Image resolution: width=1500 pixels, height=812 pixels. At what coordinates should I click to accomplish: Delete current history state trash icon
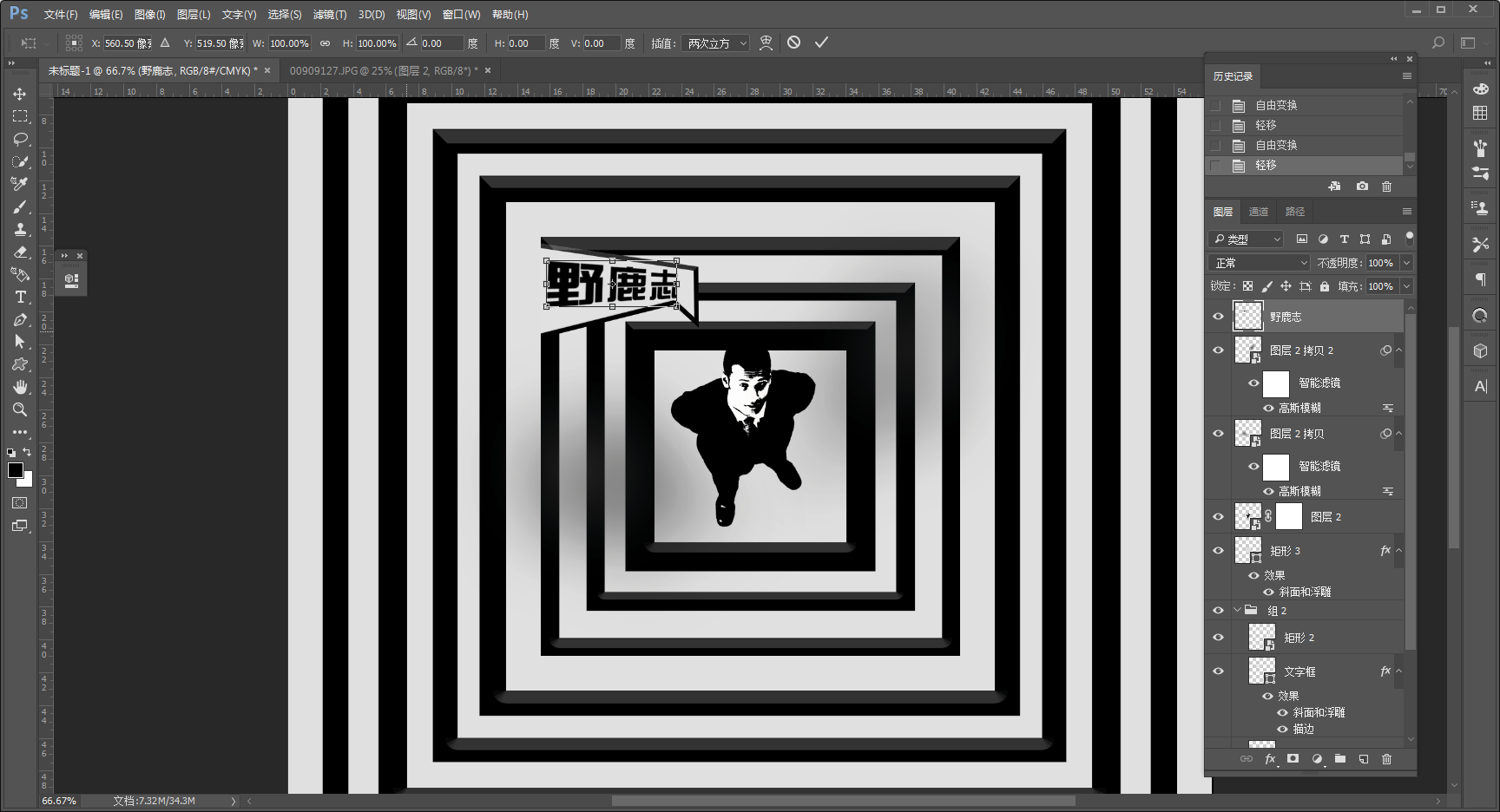pyautogui.click(x=1386, y=187)
